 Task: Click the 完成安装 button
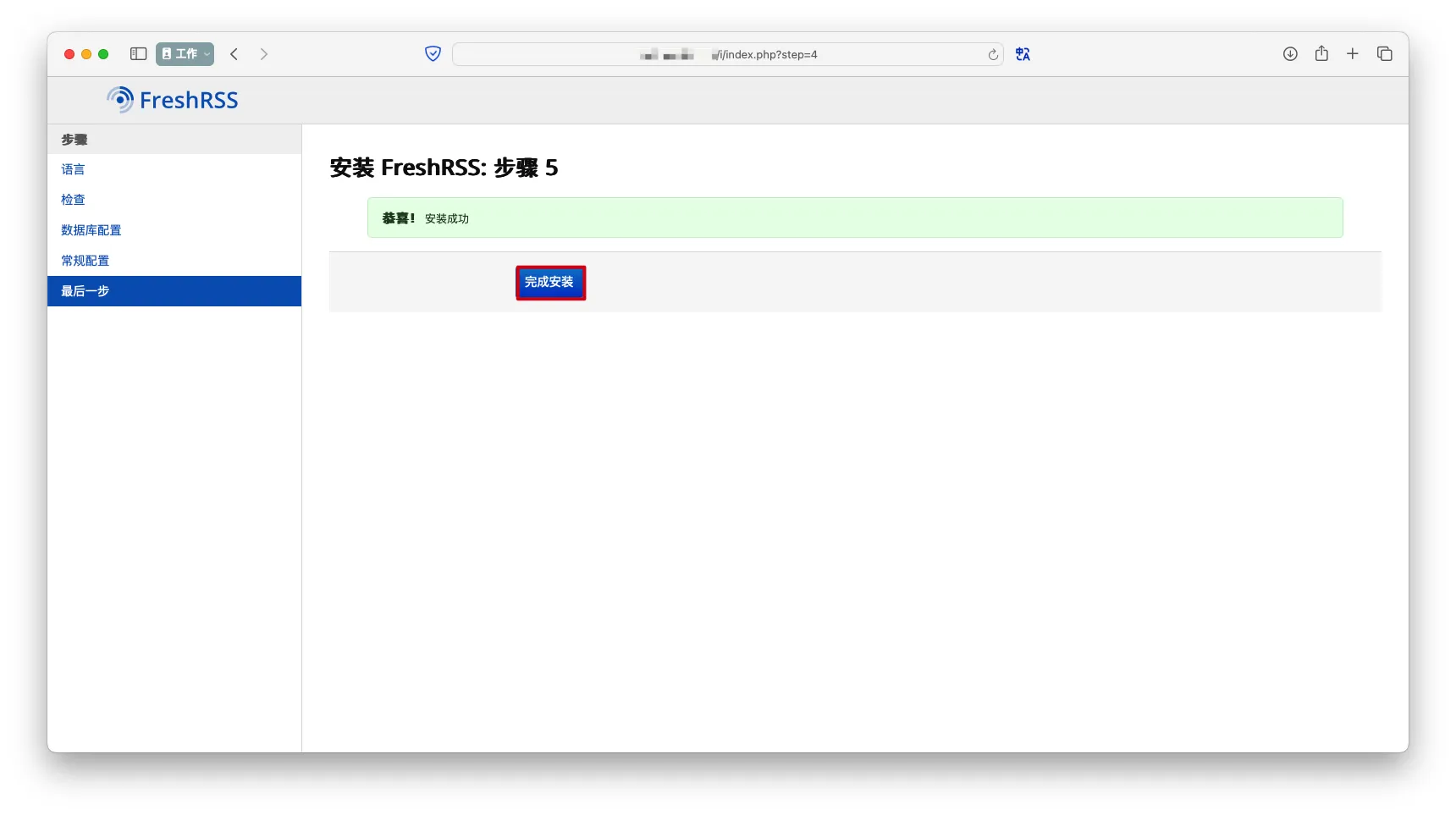click(x=550, y=283)
